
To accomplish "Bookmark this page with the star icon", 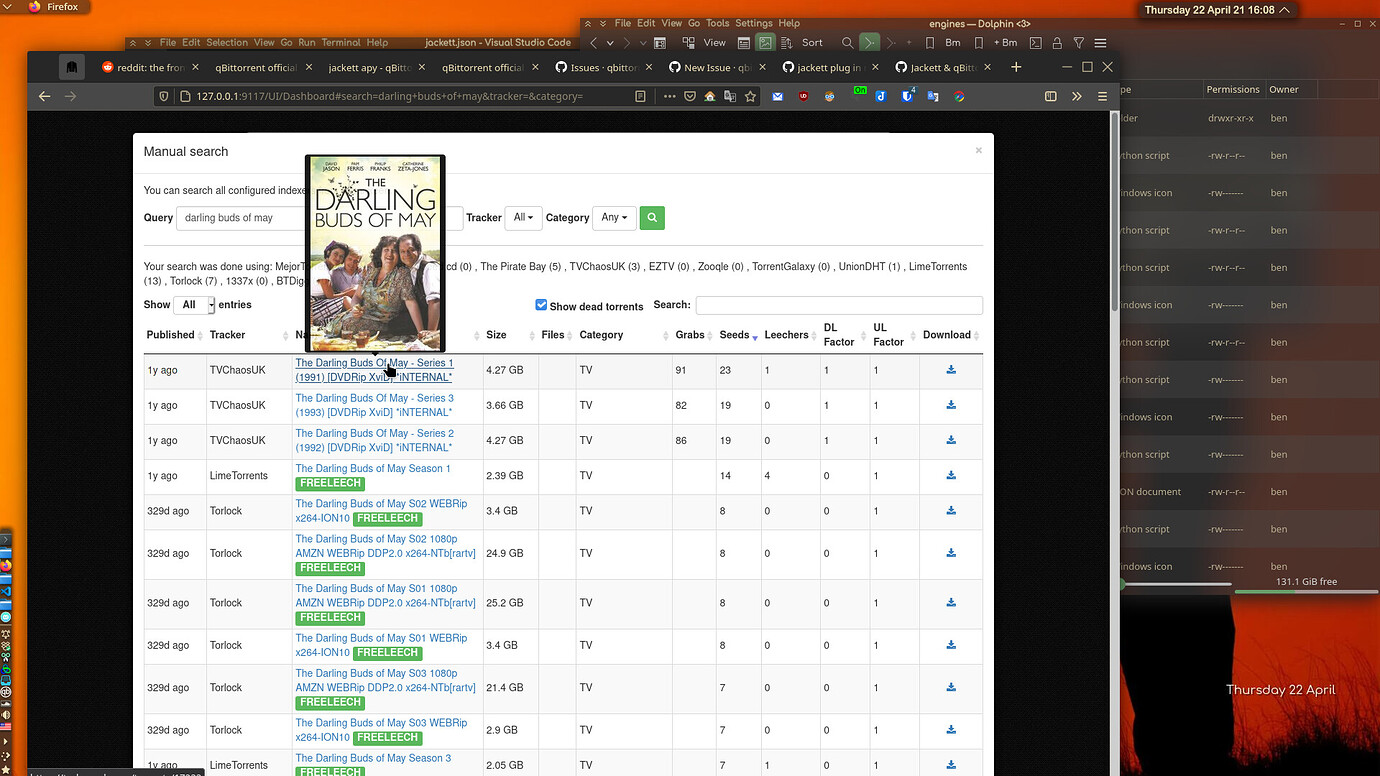I will point(750,96).
